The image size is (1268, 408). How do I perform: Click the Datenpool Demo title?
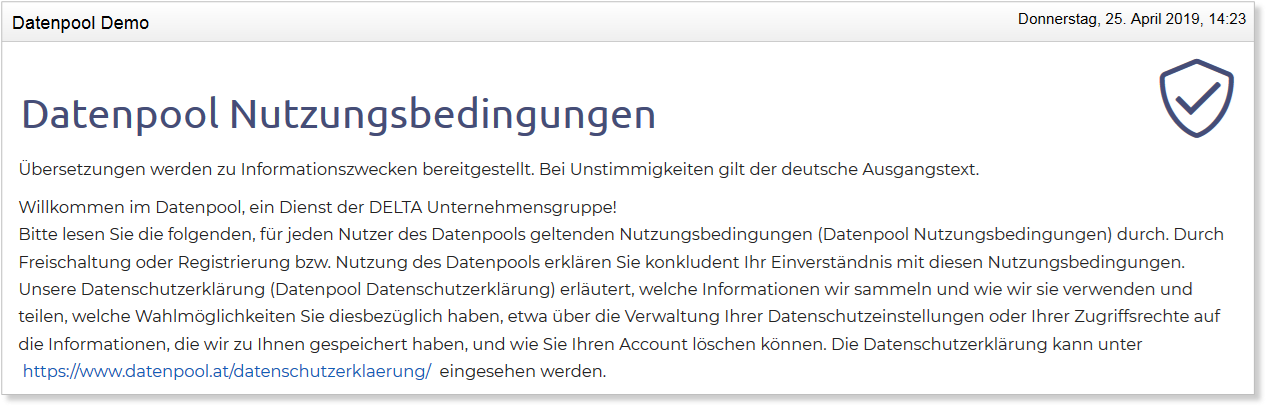81,22
